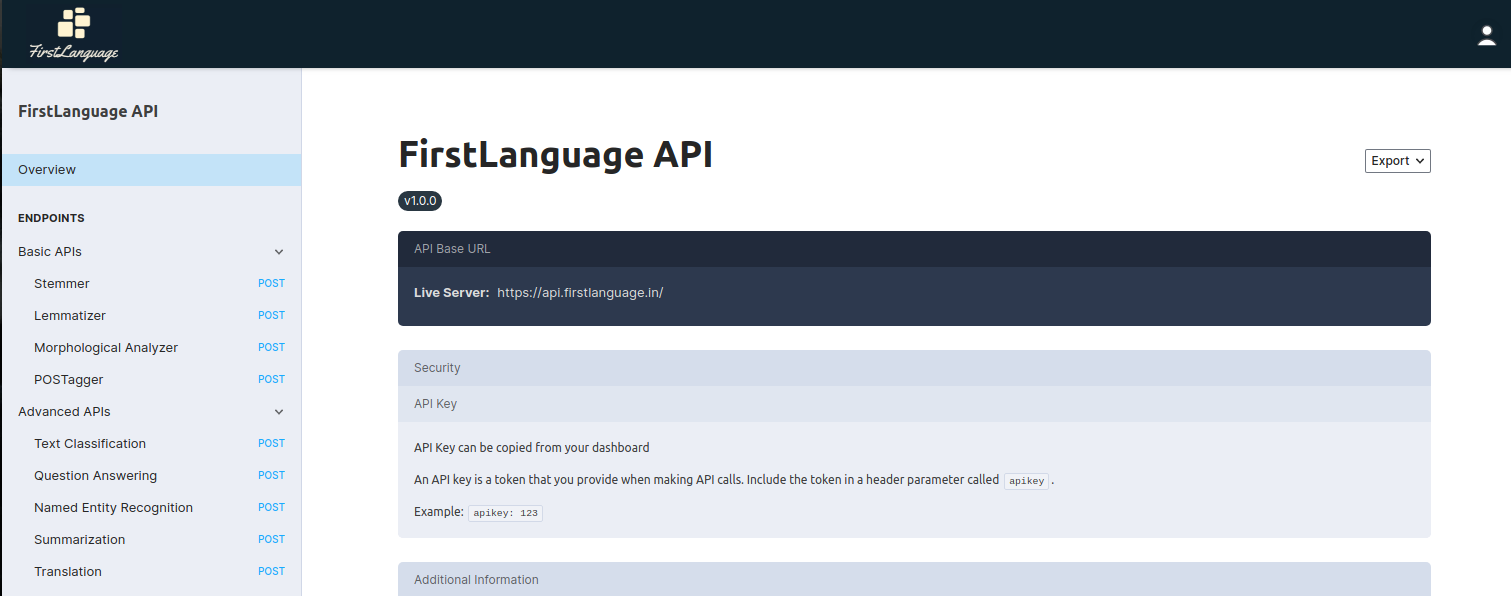Go to Morphological Analyzer endpoint
Image resolution: width=1511 pixels, height=596 pixels.
click(x=106, y=348)
